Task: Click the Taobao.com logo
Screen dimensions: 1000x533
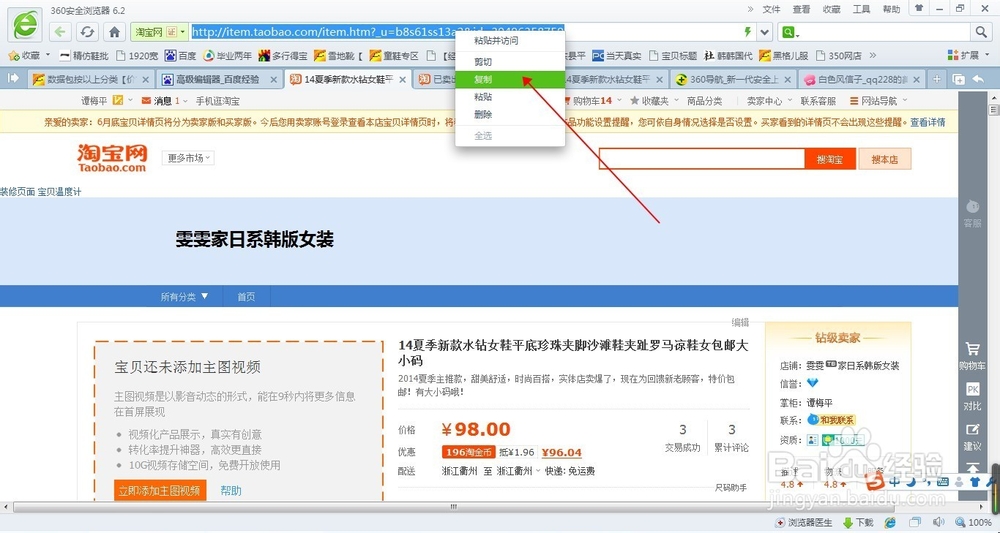Action: pyautogui.click(x=112, y=157)
